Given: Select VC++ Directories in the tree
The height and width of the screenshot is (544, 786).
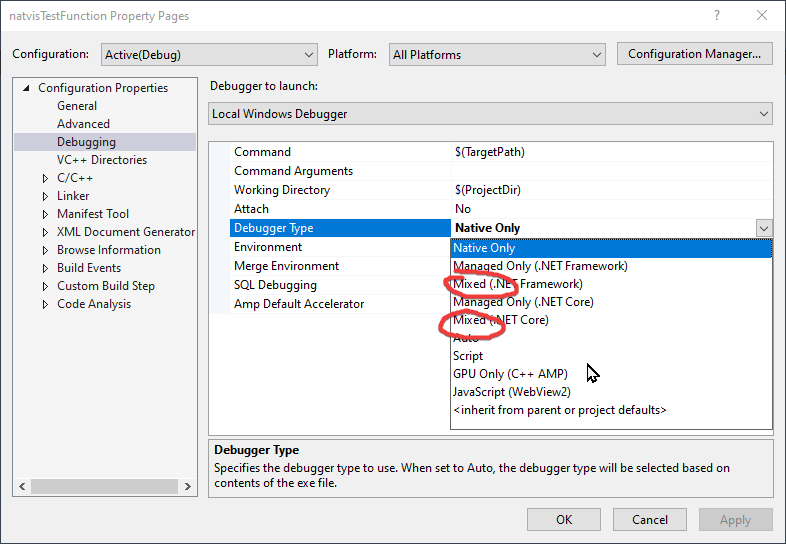Looking at the screenshot, I should pyautogui.click(x=102, y=160).
